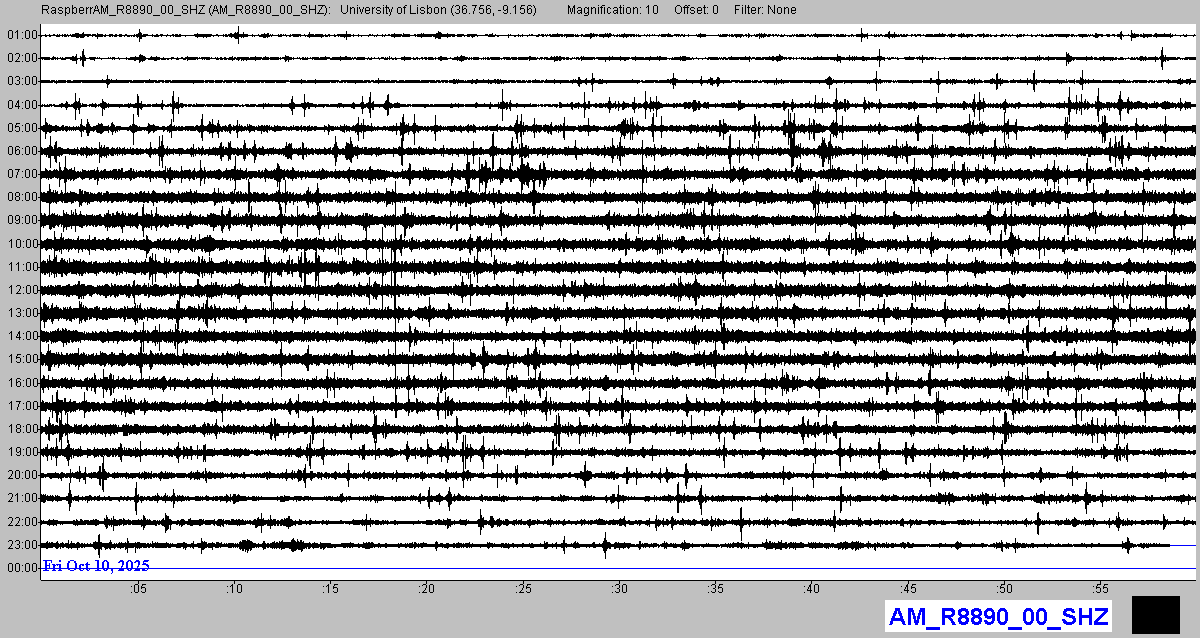Click the :55 minute tick label

point(1101,588)
